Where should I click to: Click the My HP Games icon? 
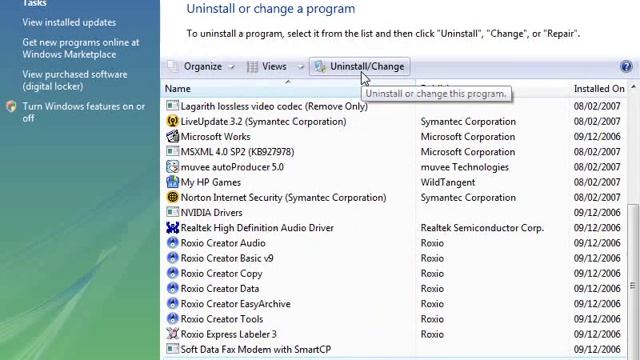[x=172, y=182]
